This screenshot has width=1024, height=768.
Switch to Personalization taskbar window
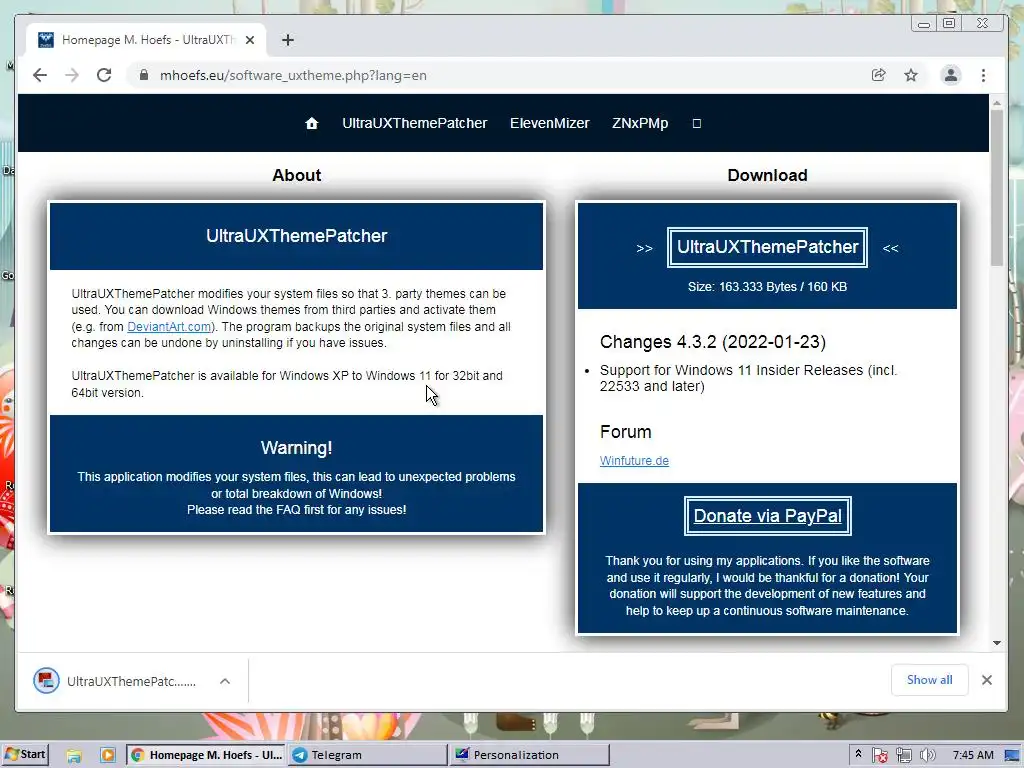530,755
